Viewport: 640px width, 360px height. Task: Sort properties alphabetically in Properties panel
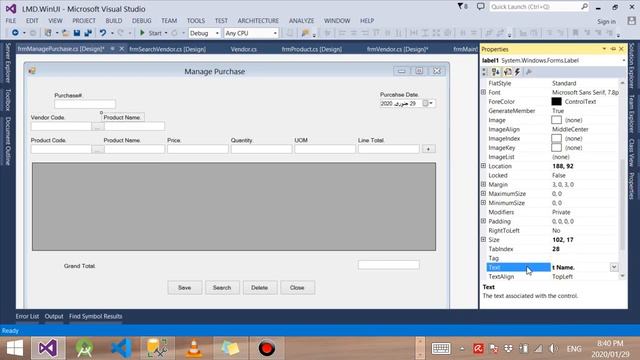click(x=496, y=72)
